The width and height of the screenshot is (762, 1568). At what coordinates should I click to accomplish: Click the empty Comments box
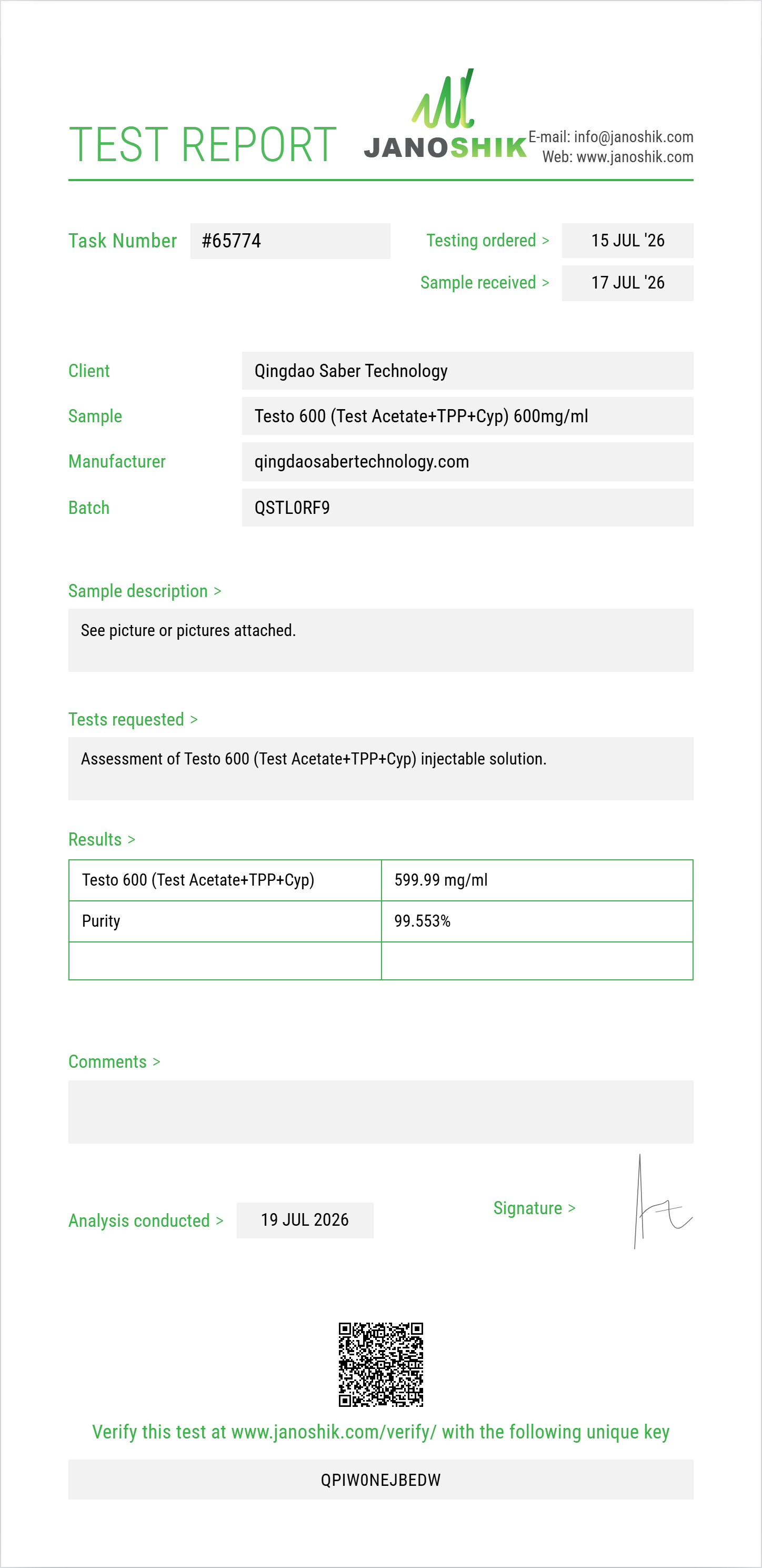[x=380, y=1112]
